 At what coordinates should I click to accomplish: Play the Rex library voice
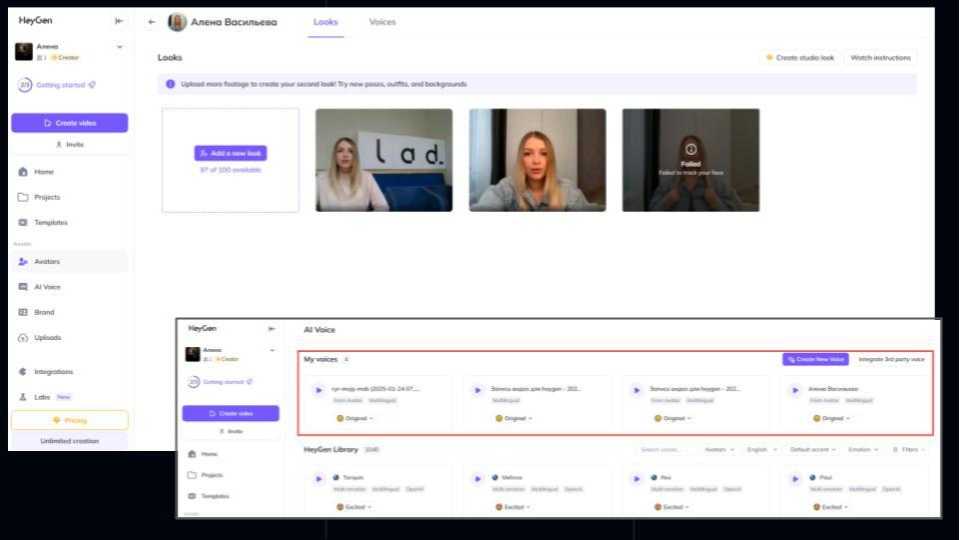pos(637,479)
